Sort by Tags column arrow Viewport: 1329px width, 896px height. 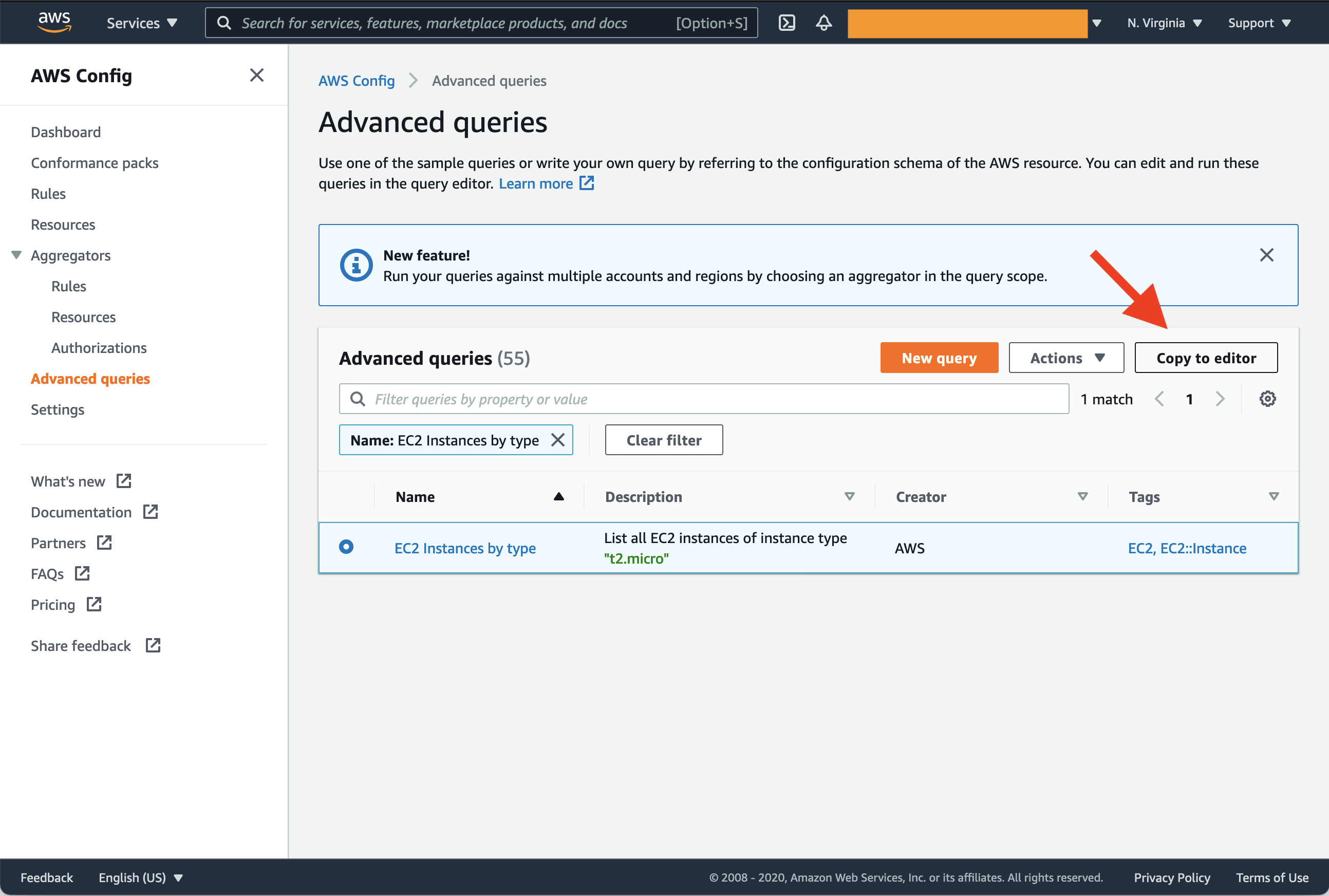[1274, 496]
